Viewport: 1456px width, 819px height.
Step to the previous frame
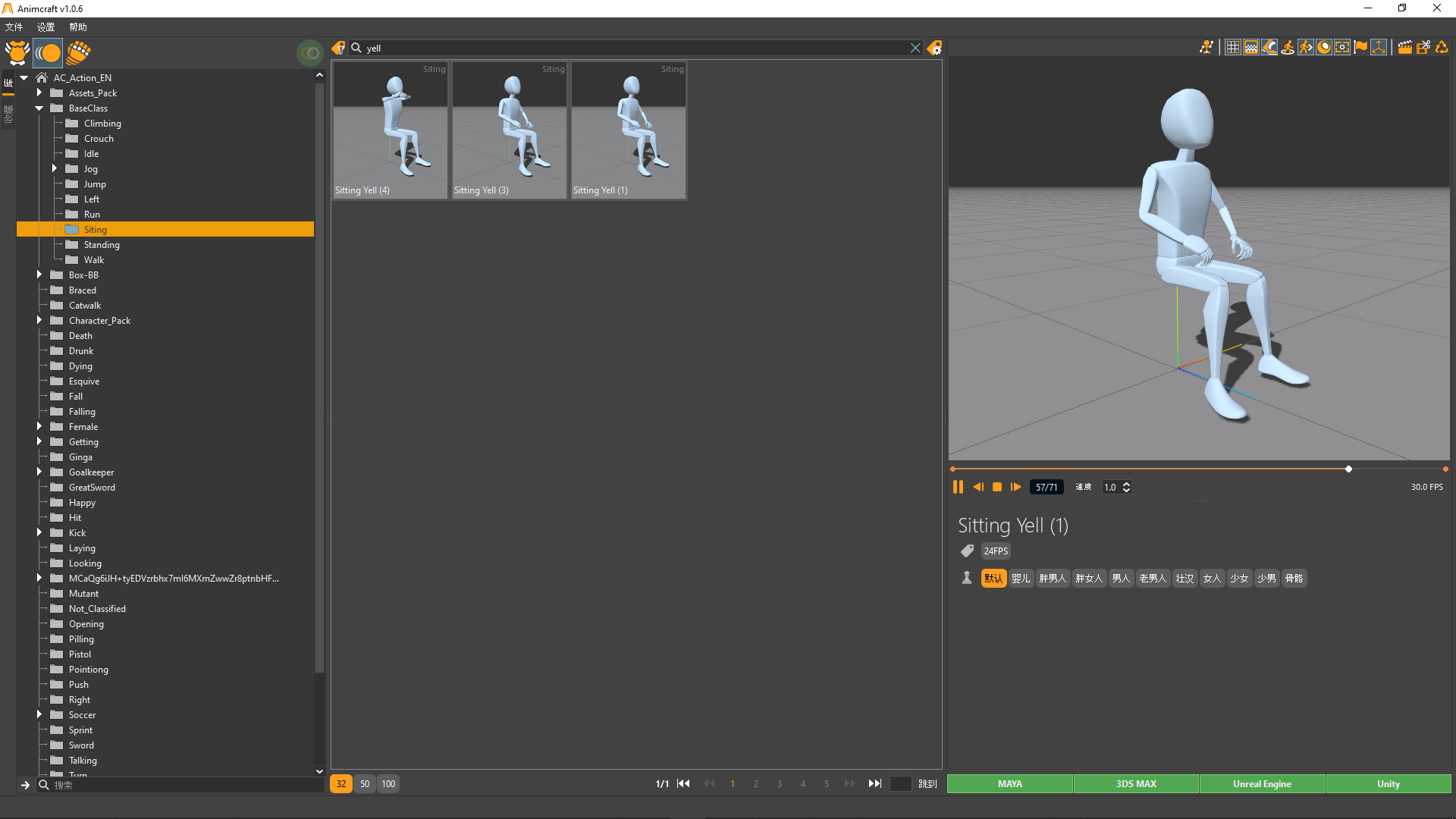(978, 487)
